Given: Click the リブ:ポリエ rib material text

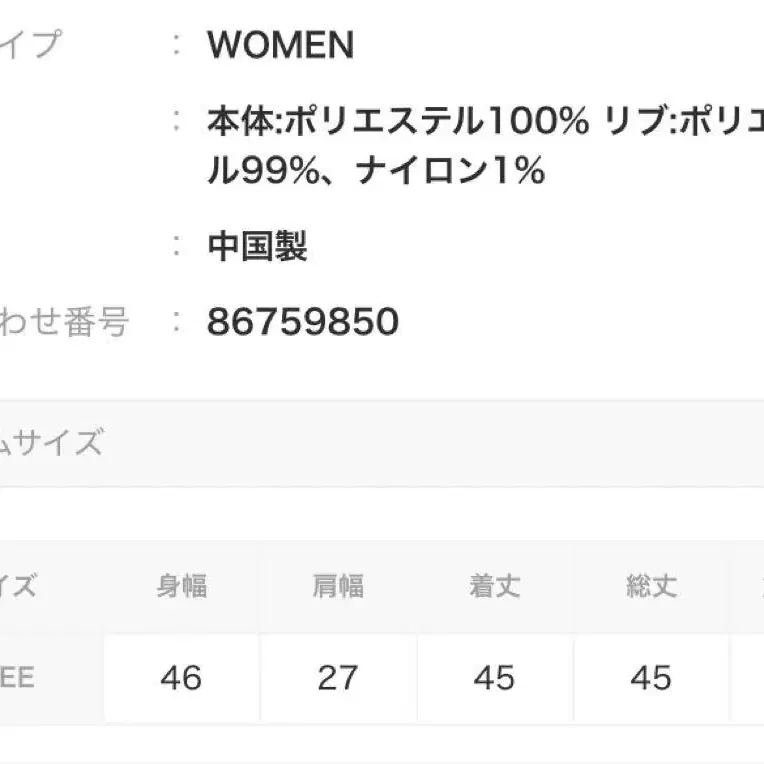Looking at the screenshot, I should click(685, 121).
